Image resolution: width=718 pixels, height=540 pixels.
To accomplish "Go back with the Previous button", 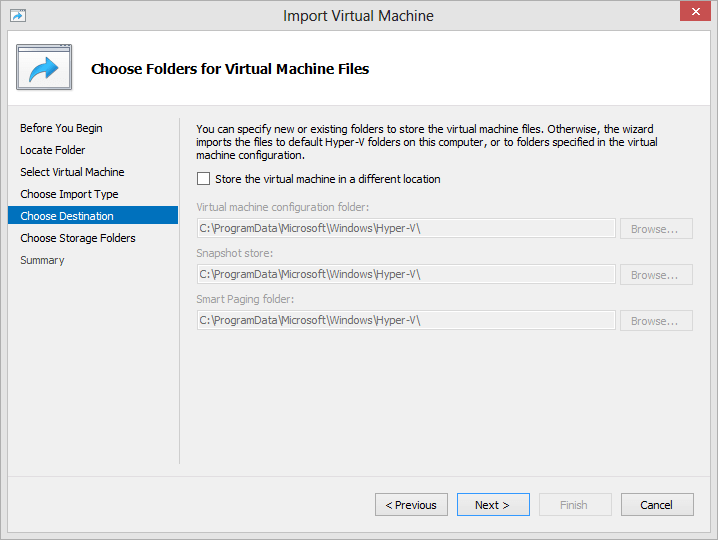I will (x=411, y=505).
